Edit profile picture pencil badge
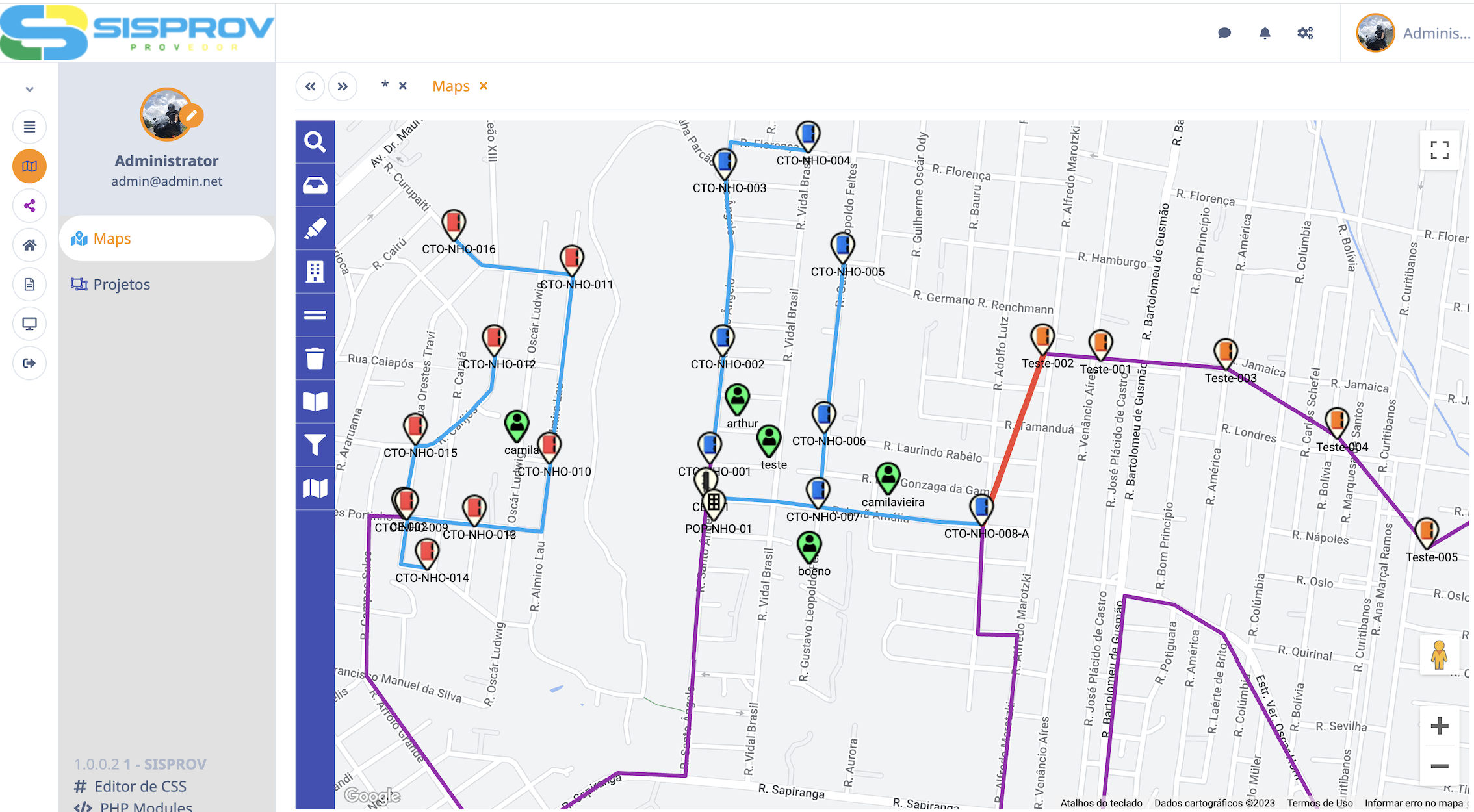This screenshot has width=1474, height=812. click(x=192, y=116)
